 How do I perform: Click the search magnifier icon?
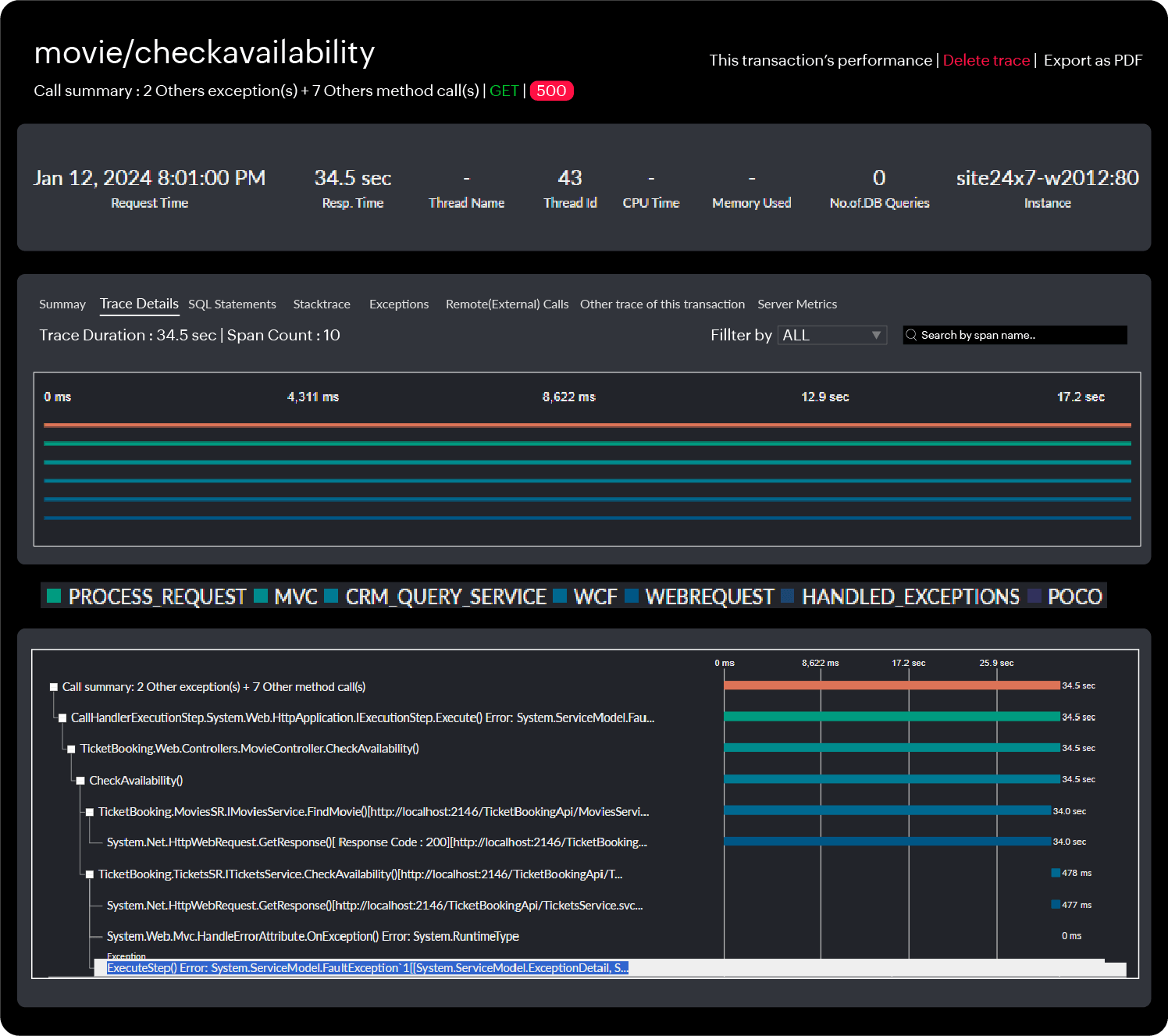point(911,335)
